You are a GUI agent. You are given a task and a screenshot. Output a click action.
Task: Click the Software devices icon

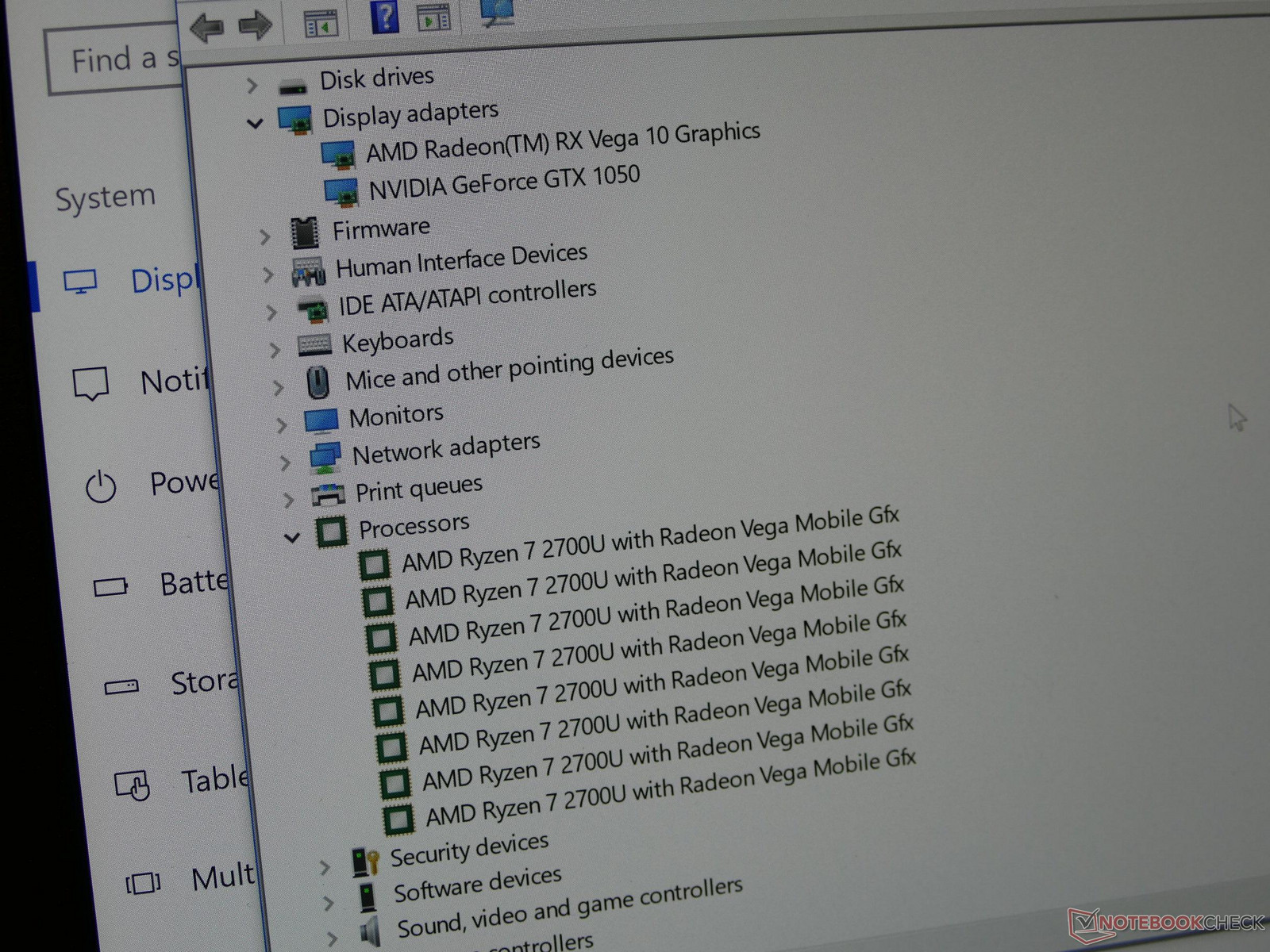pyautogui.click(x=367, y=898)
